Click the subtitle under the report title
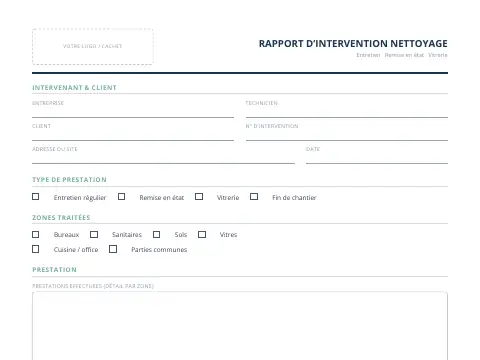 (402, 55)
